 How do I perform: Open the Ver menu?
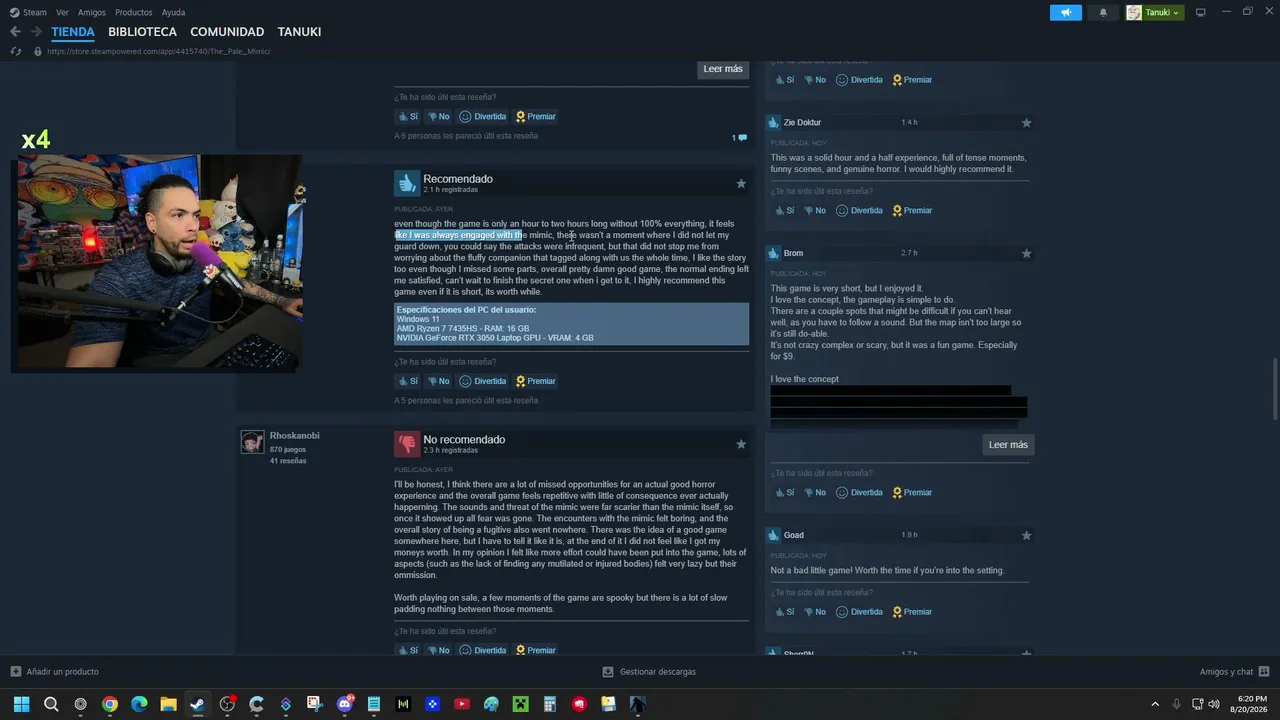point(62,12)
